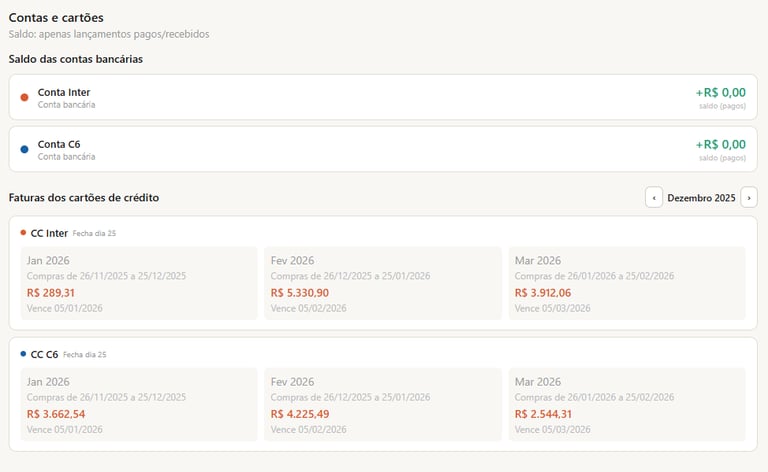The height and width of the screenshot is (472, 768).
Task: Go to previous month with left chevron
Action: coord(654,198)
